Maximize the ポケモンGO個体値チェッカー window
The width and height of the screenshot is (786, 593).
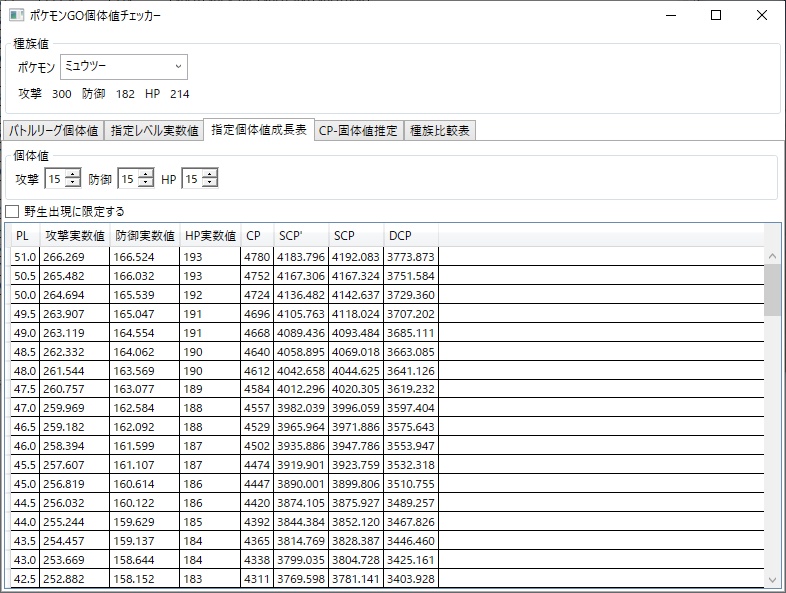click(716, 15)
